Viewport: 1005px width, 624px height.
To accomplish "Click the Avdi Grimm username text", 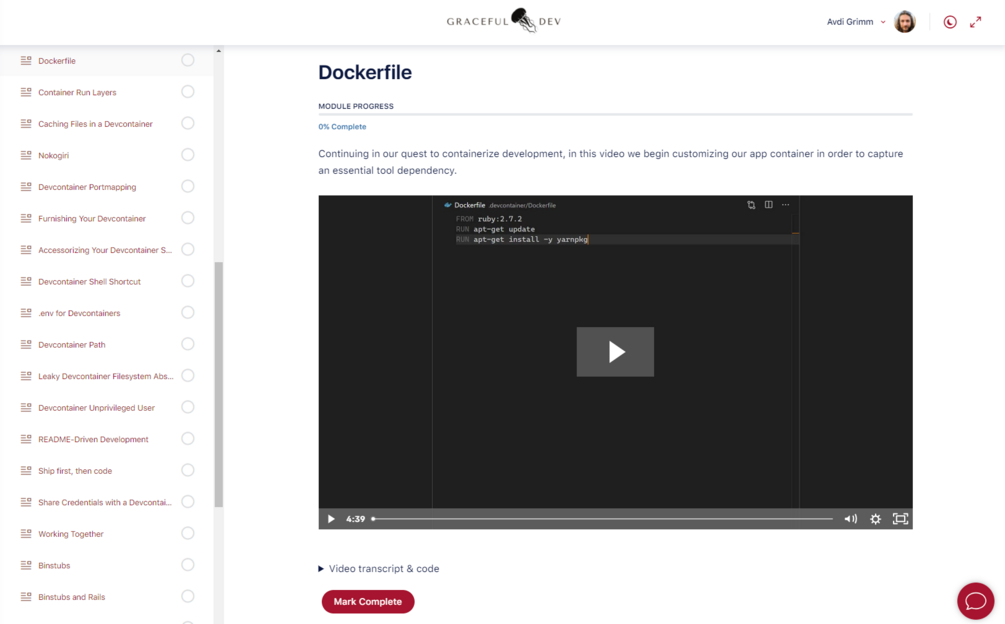I will (x=850, y=22).
